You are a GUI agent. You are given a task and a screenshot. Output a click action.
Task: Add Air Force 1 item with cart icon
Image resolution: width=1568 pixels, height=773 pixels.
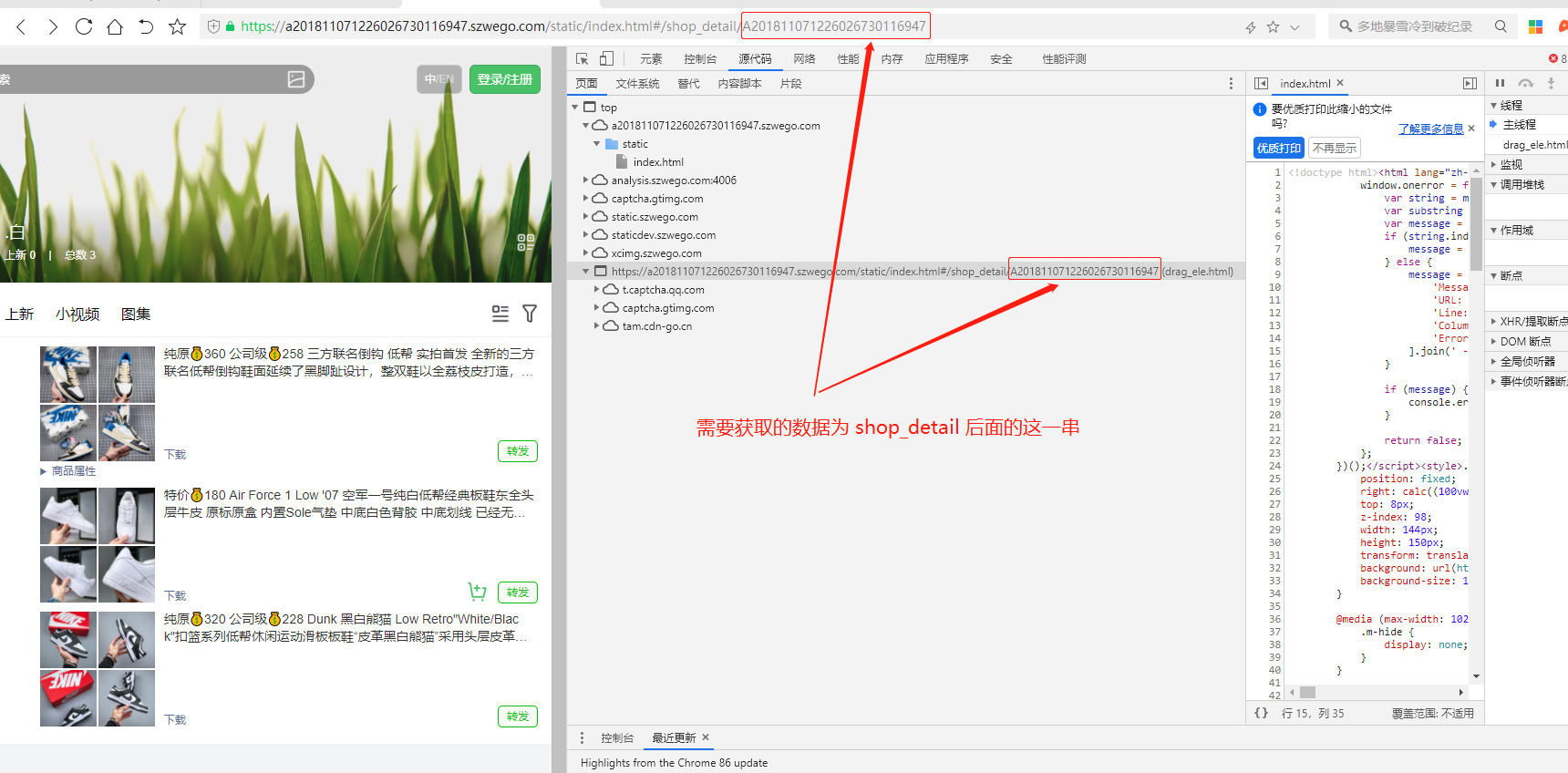pos(477,592)
